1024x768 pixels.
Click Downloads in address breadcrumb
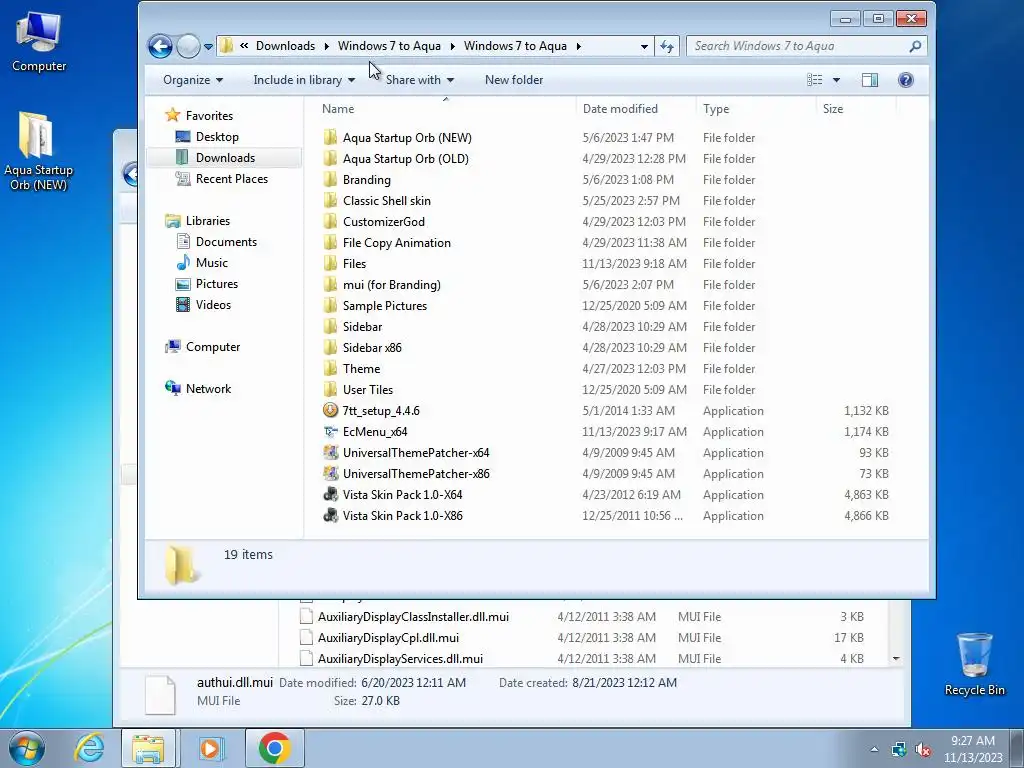click(x=285, y=46)
